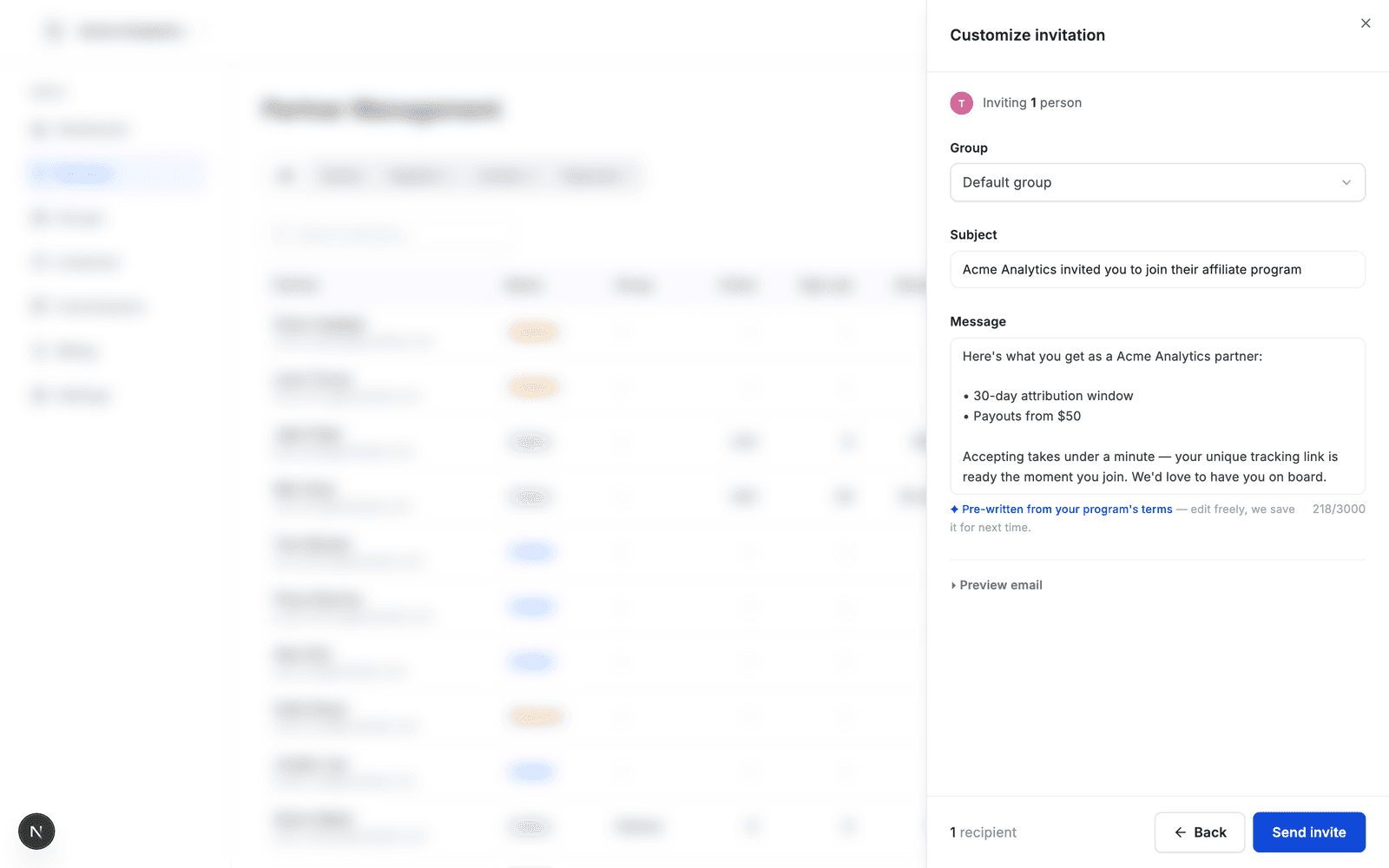Image resolution: width=1389 pixels, height=868 pixels.
Task: Click the Subject input field
Action: tap(1157, 270)
